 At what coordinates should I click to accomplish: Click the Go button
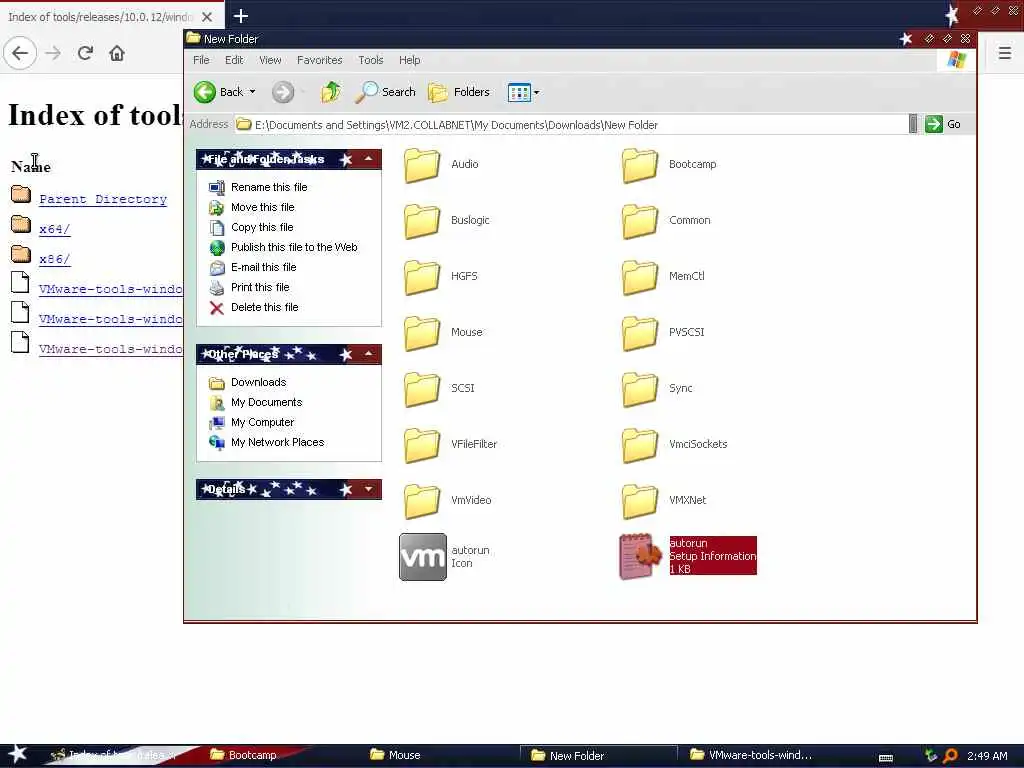click(943, 124)
